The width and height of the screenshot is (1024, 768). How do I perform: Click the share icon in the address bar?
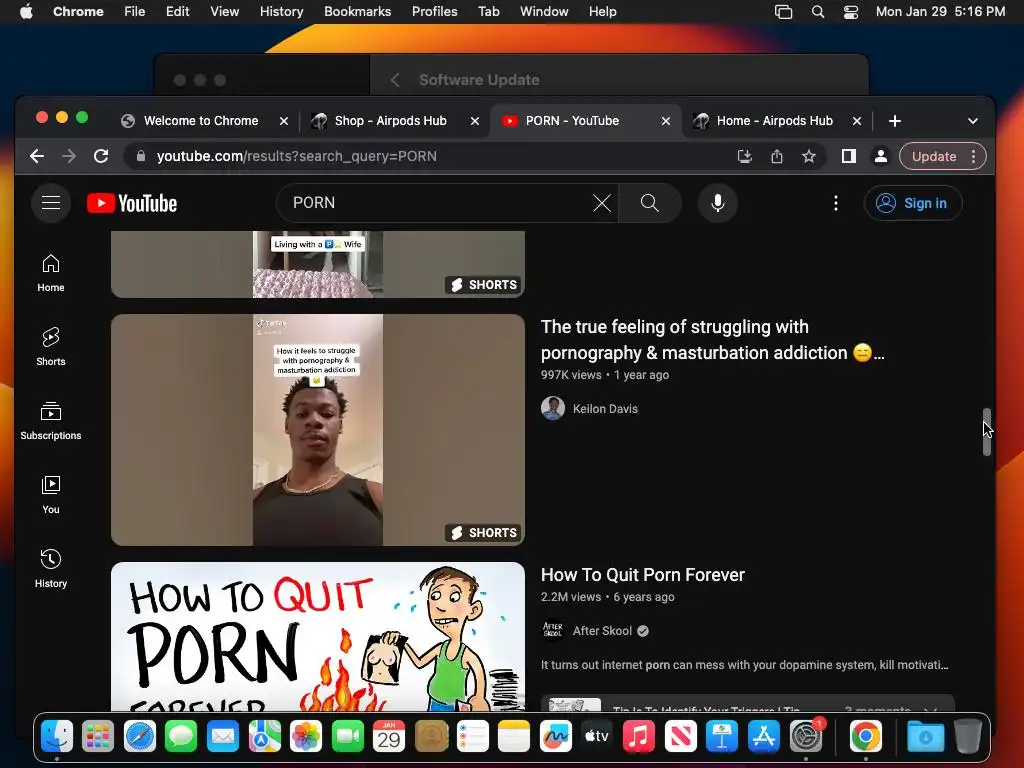[x=776, y=156]
